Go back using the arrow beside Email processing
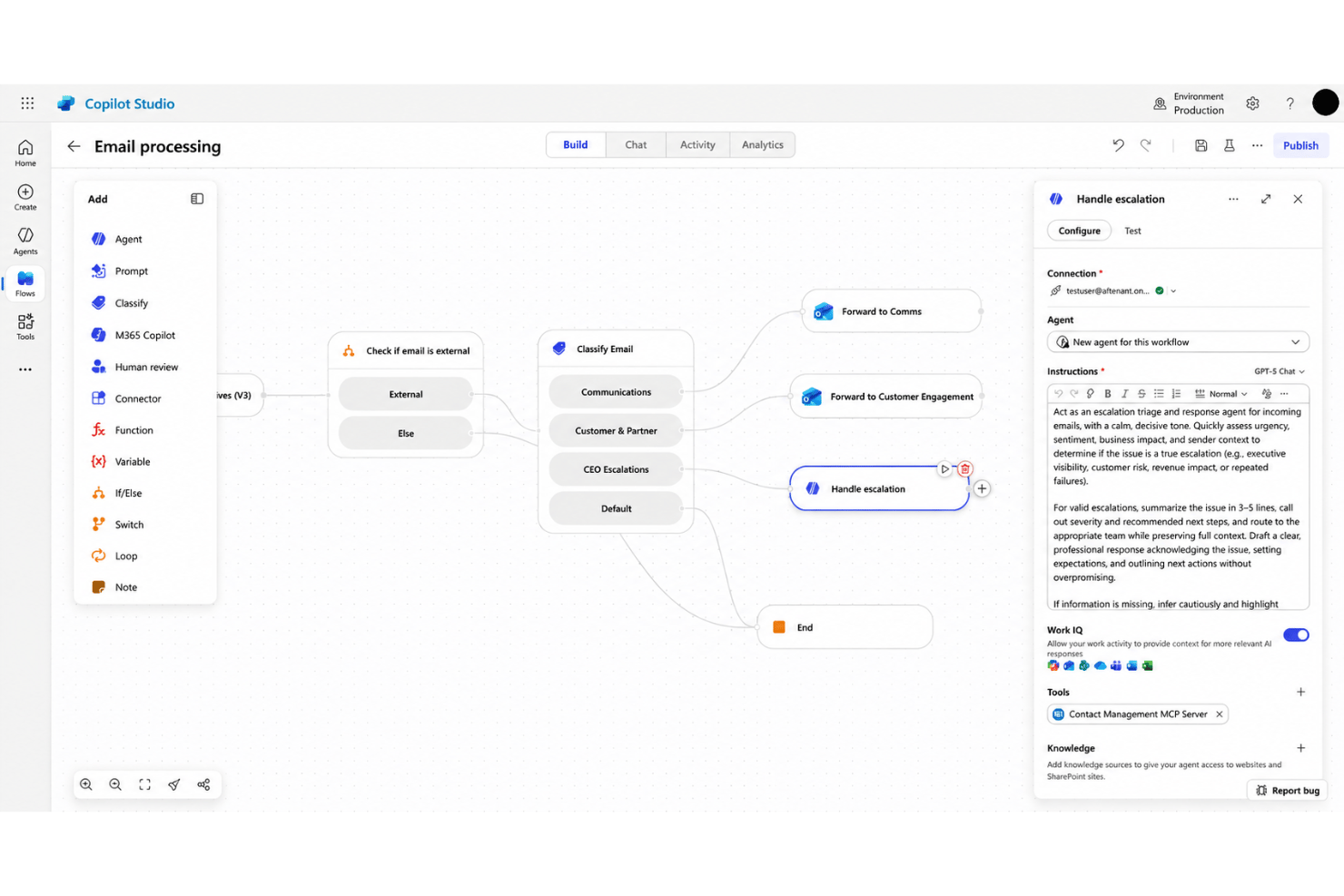 (74, 146)
